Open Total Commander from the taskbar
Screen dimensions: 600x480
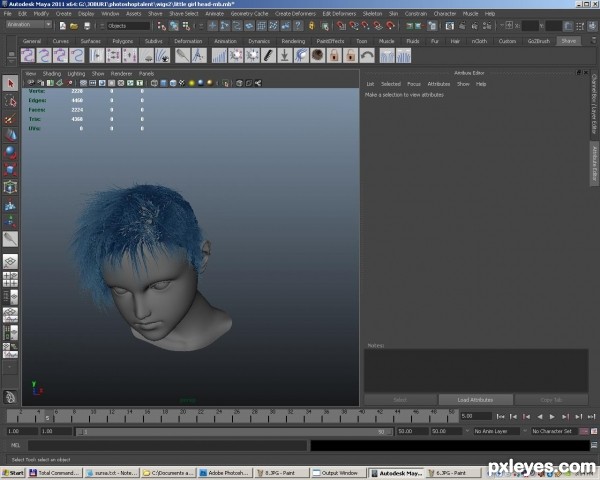pos(55,473)
